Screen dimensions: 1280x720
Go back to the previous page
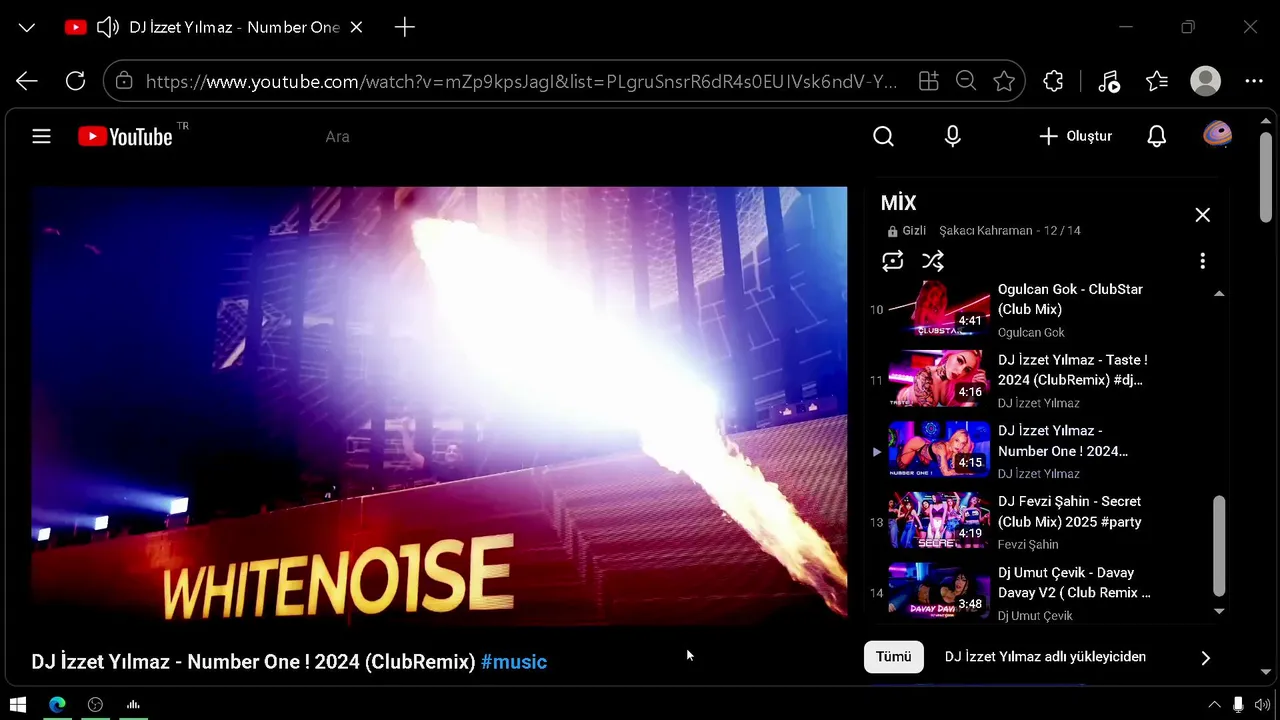coord(27,82)
